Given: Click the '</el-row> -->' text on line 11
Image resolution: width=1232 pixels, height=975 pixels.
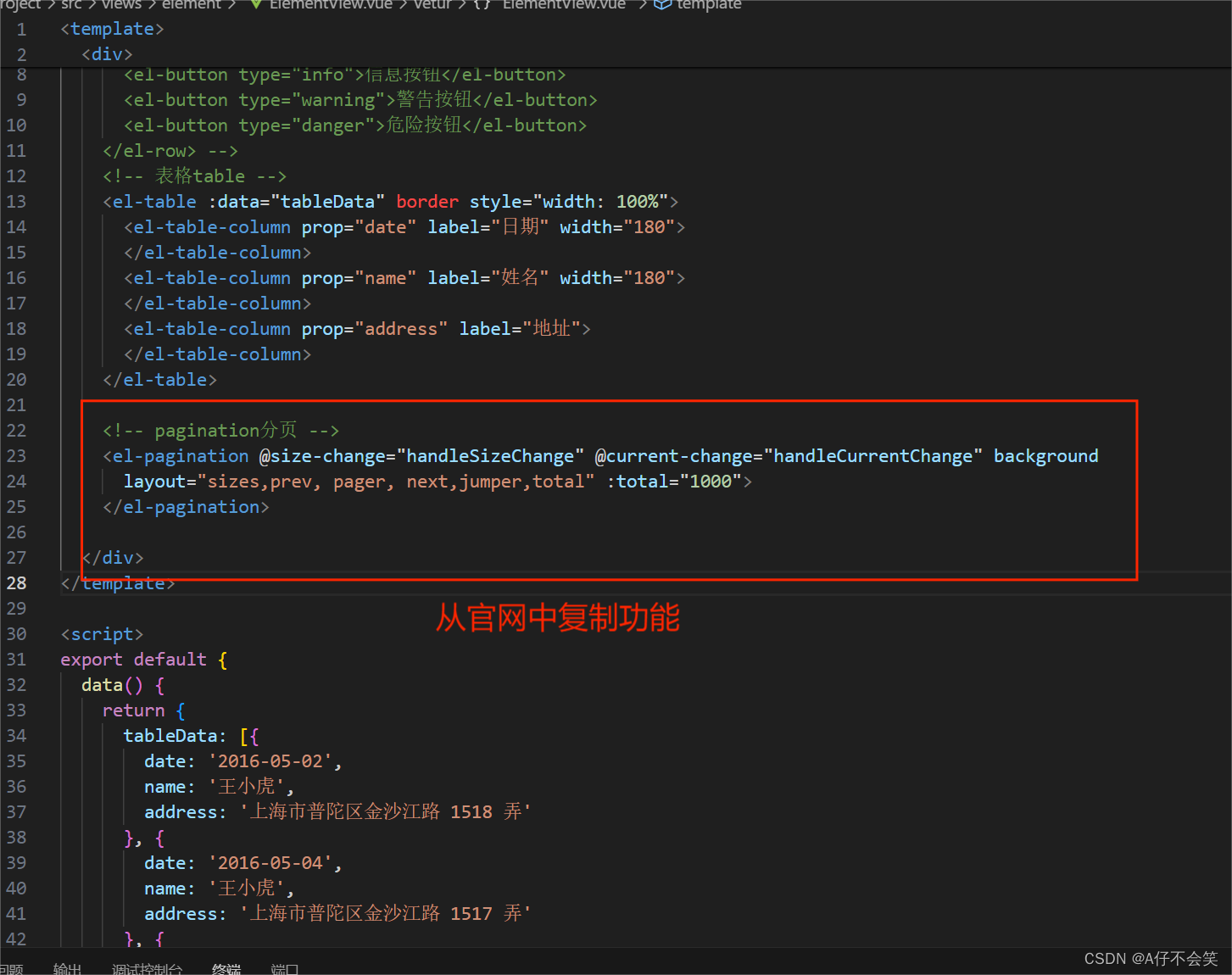Looking at the screenshot, I should 170,151.
